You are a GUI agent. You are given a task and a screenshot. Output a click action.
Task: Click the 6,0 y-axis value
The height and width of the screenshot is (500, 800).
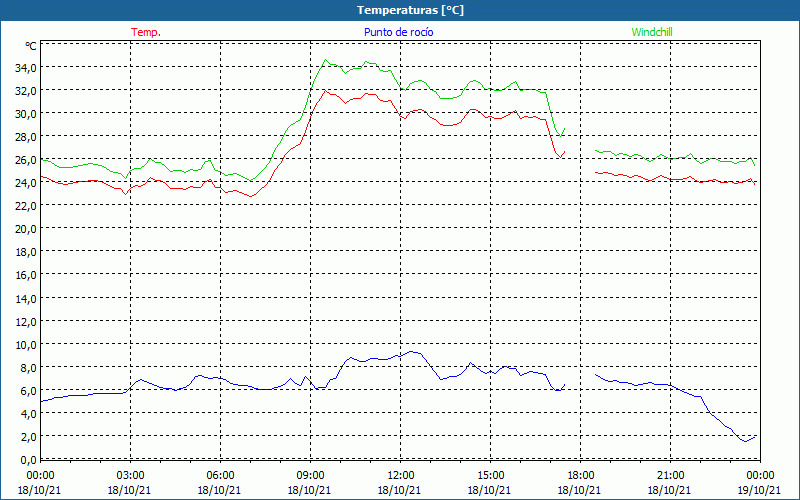28,391
